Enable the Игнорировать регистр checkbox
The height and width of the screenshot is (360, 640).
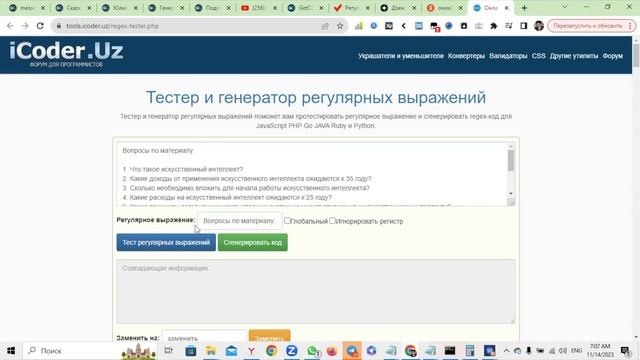332,221
